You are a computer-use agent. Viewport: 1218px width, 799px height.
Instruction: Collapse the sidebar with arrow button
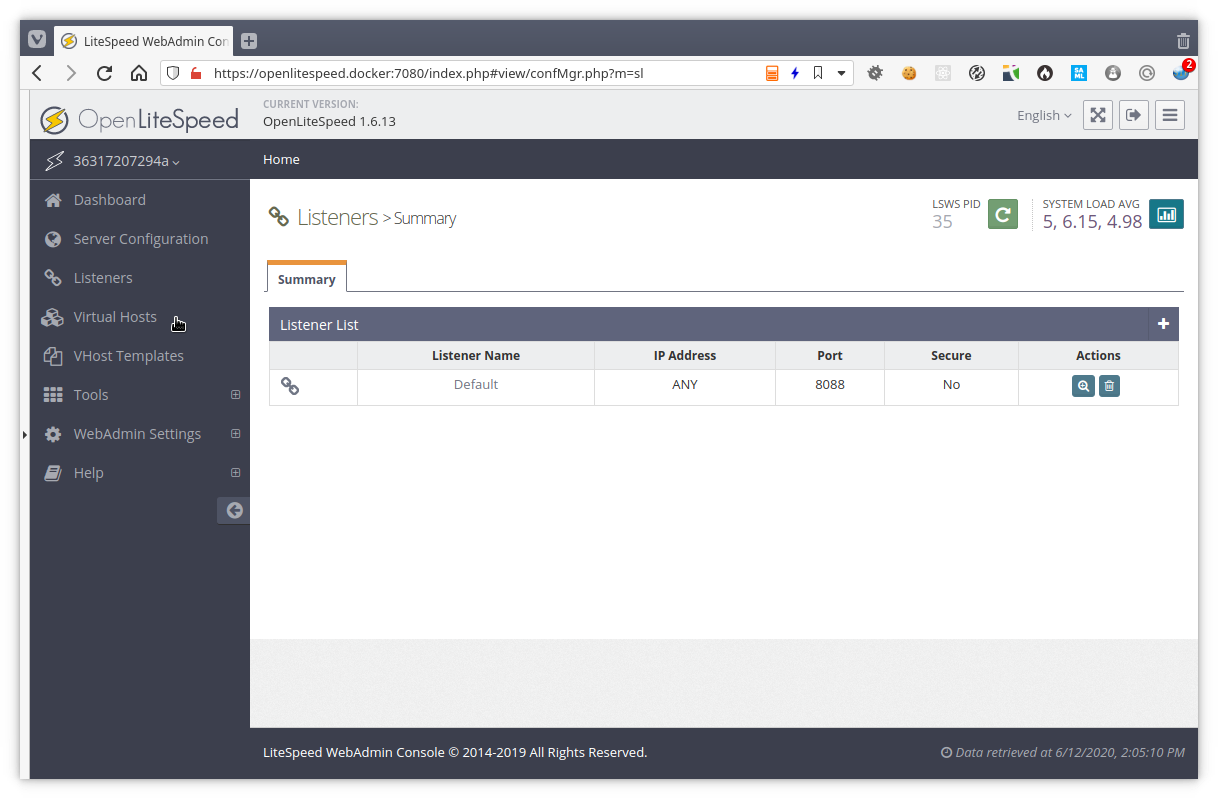tap(234, 510)
